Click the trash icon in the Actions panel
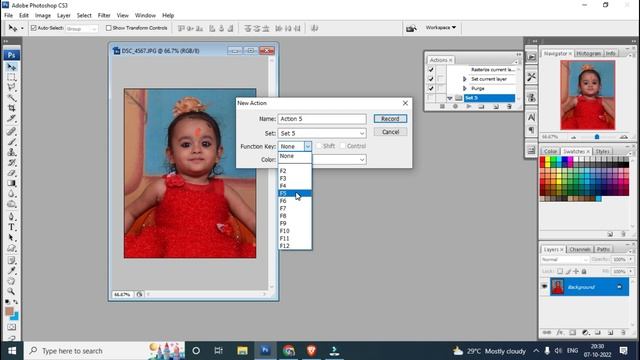Screen dimensions: 640x360 click(x=509, y=107)
